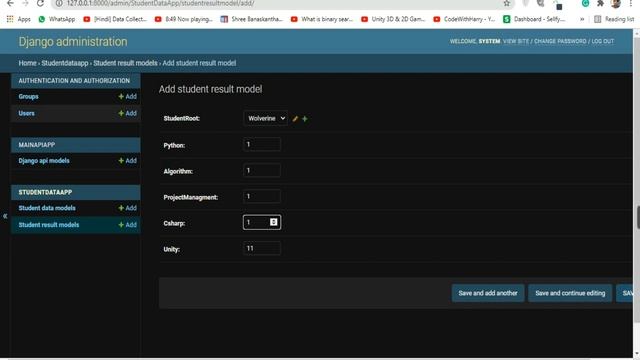
Task: Focus the Python score field
Action: (x=262, y=144)
